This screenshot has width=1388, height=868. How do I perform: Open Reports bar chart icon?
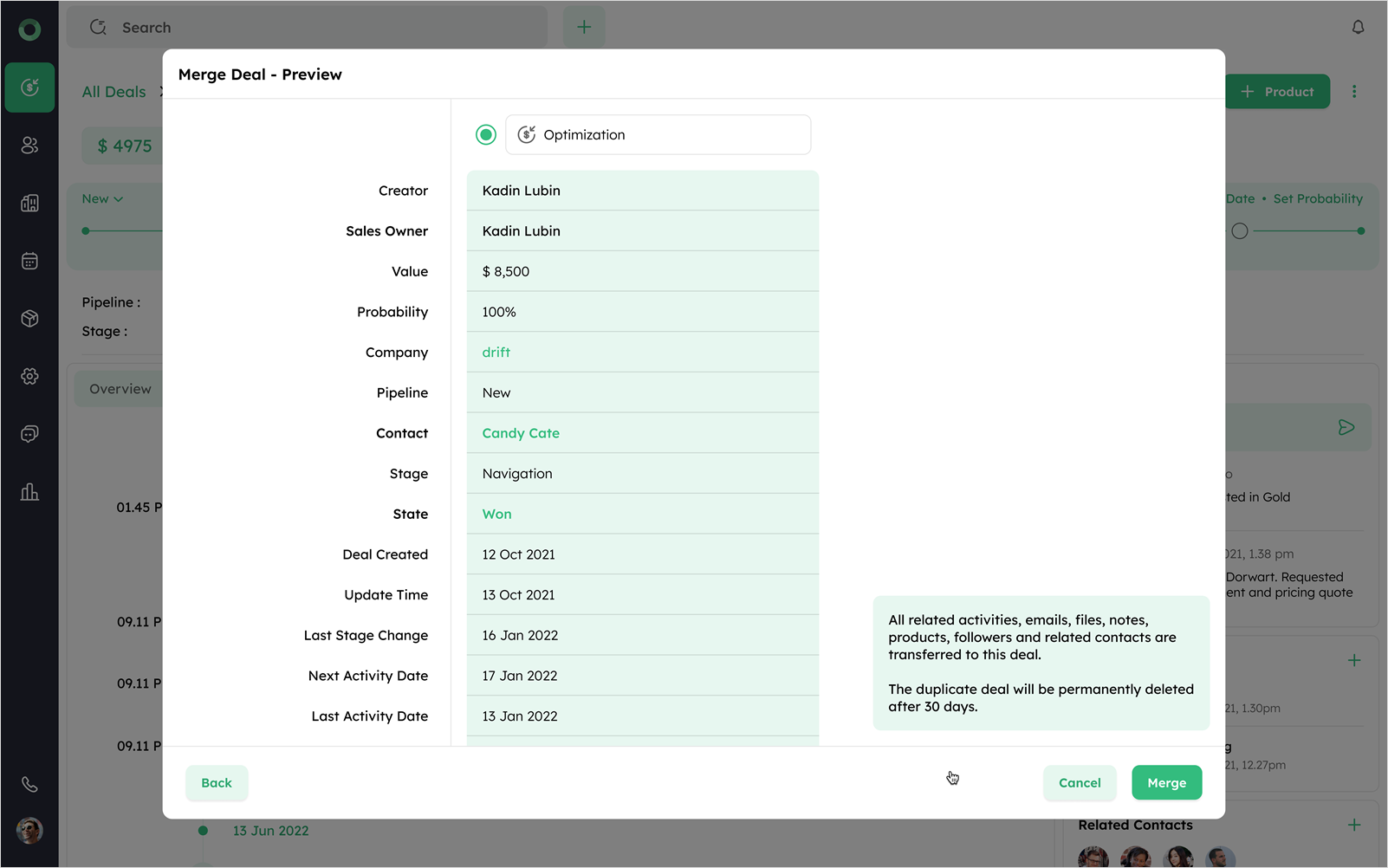(x=29, y=492)
